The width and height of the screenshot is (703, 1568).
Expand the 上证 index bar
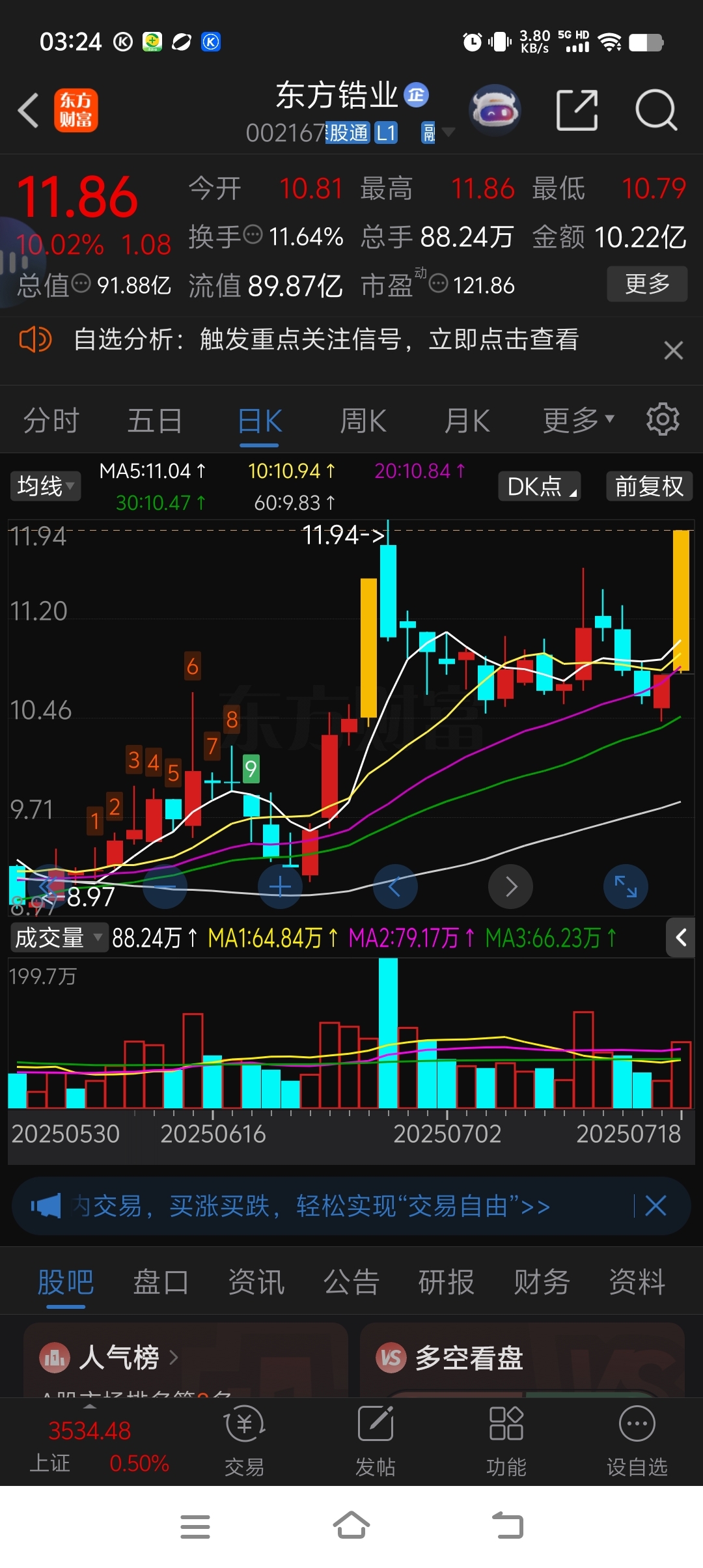90,1407
